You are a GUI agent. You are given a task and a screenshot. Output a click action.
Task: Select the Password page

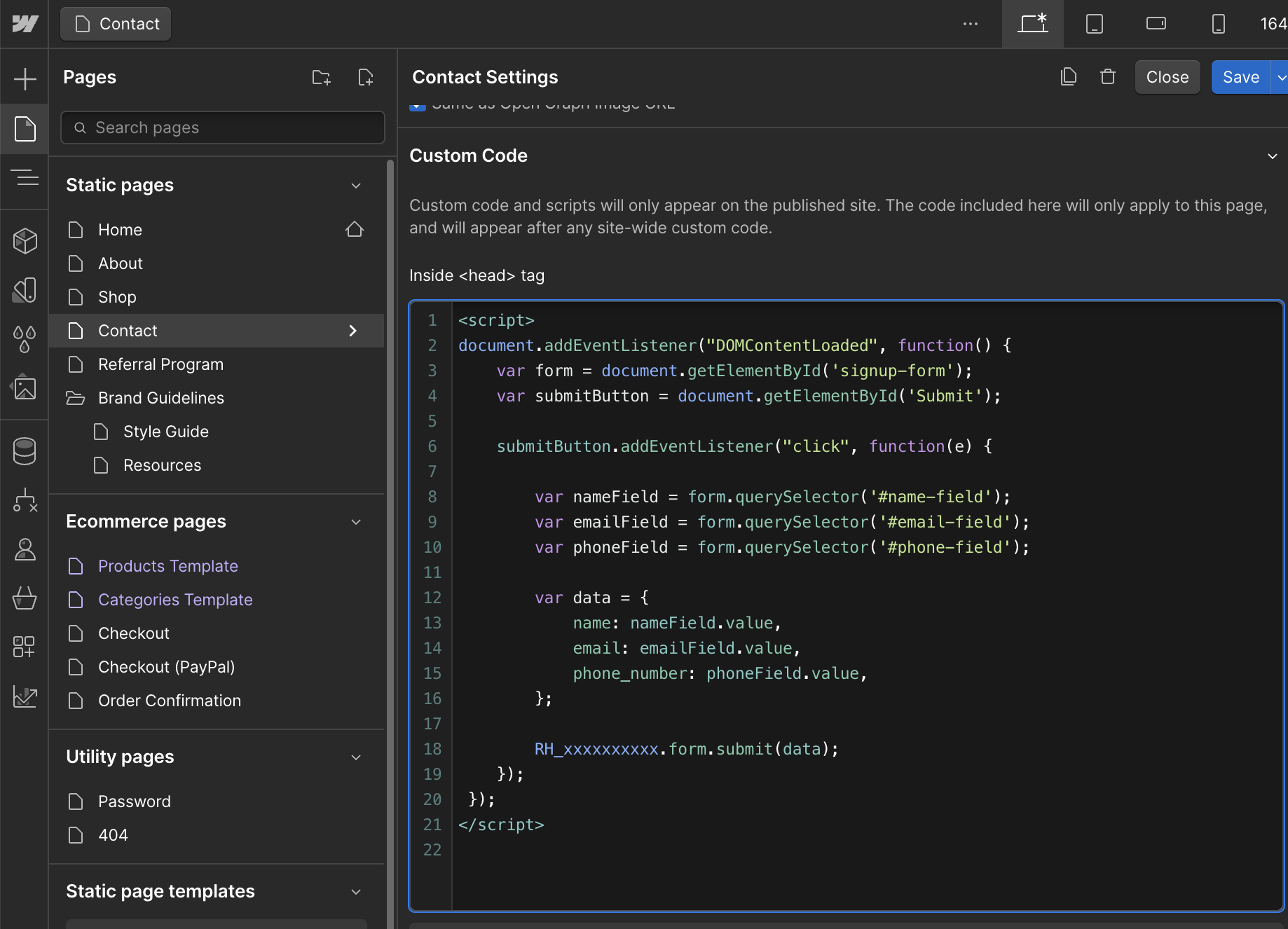click(217, 801)
